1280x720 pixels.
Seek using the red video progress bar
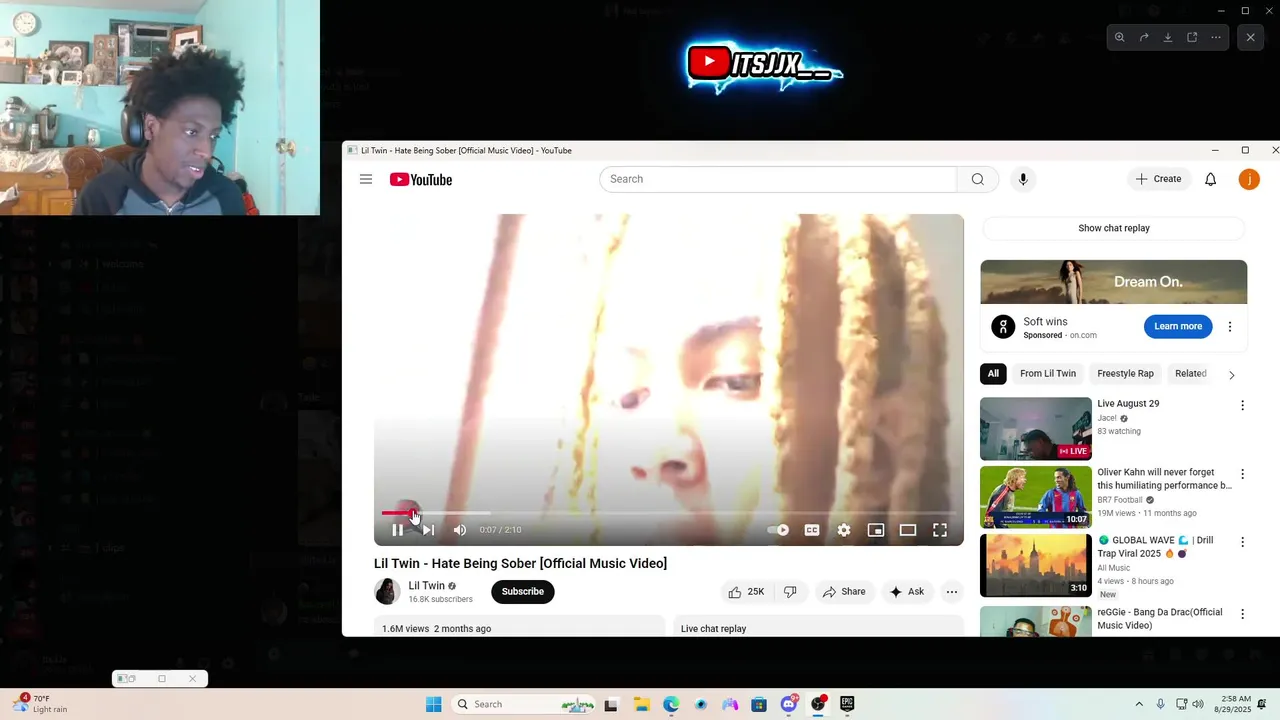[668, 513]
